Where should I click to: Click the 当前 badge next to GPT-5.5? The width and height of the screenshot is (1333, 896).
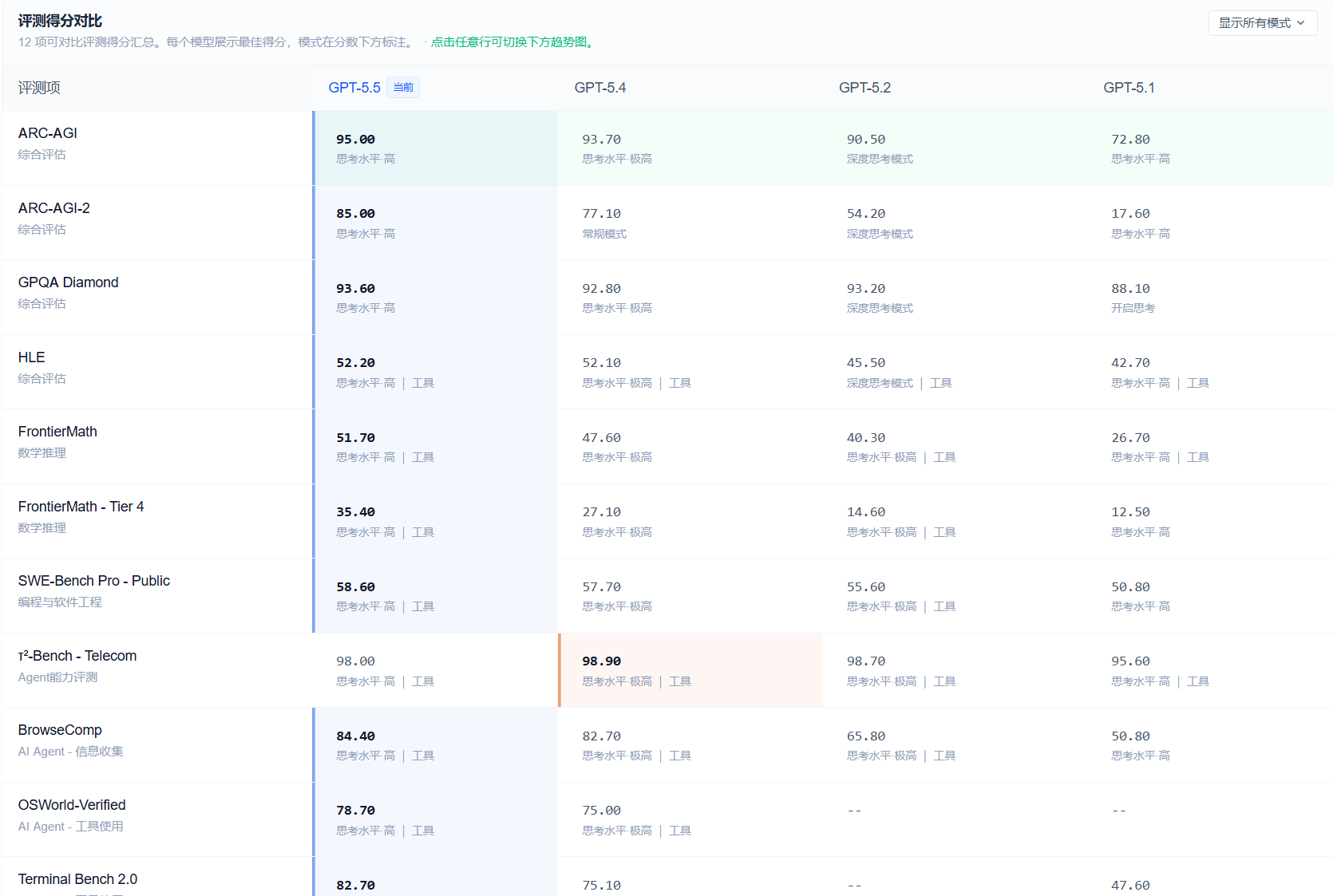403,88
